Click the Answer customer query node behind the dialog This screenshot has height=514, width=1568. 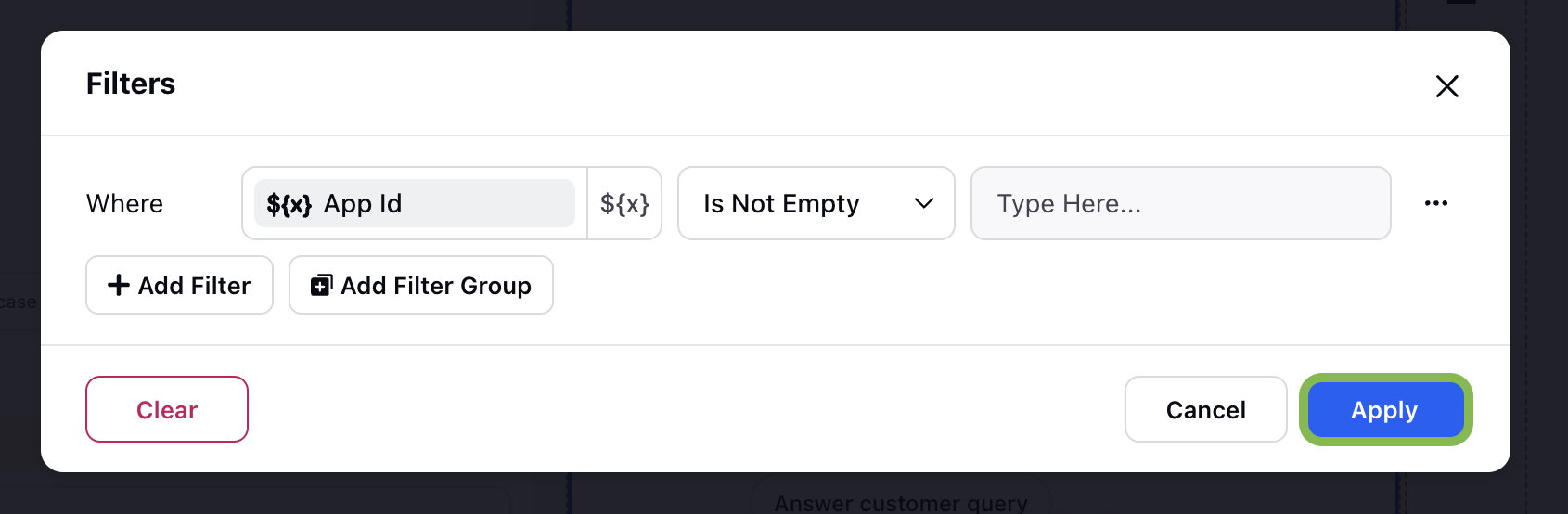pyautogui.click(x=901, y=502)
